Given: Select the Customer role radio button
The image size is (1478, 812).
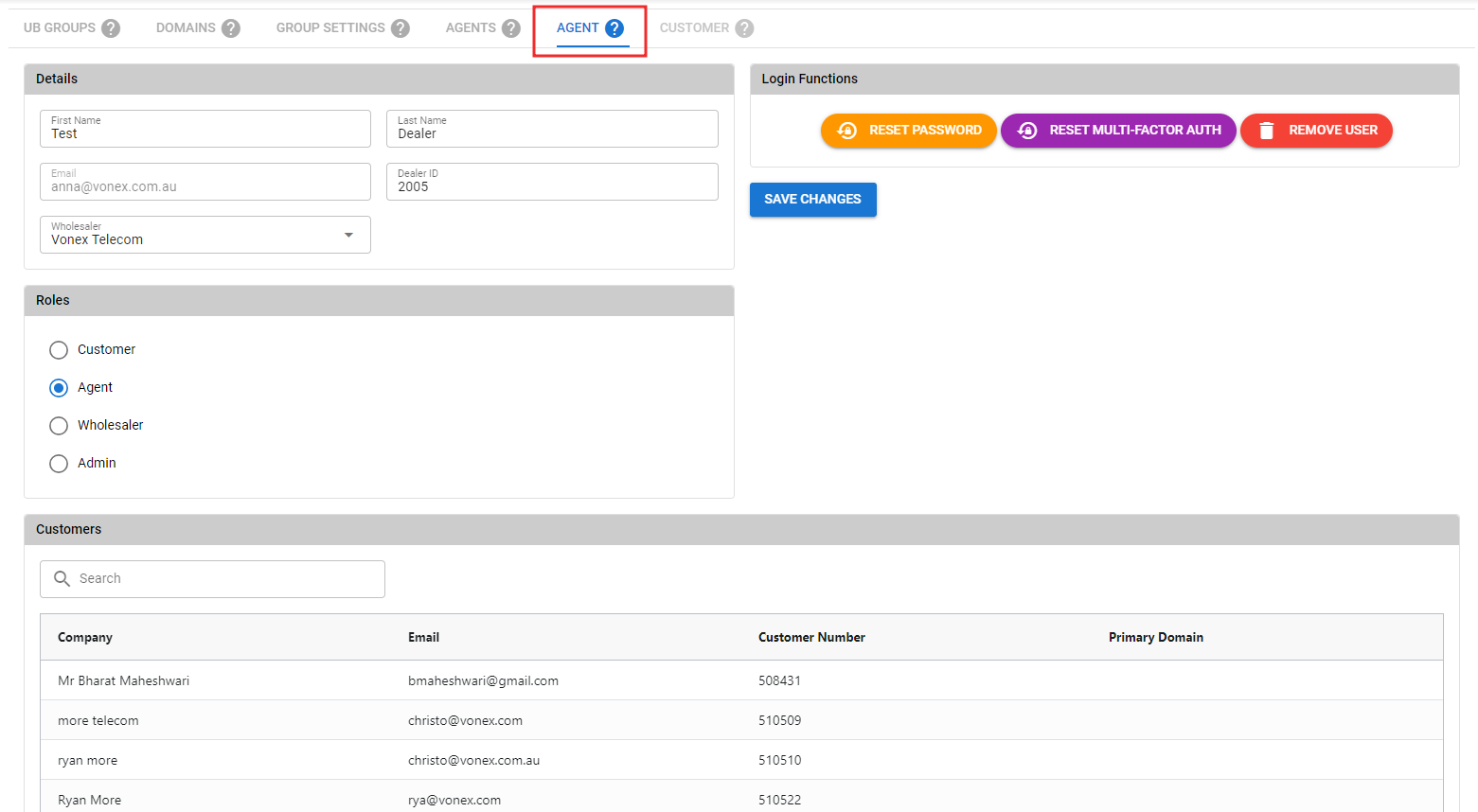Looking at the screenshot, I should [59, 350].
